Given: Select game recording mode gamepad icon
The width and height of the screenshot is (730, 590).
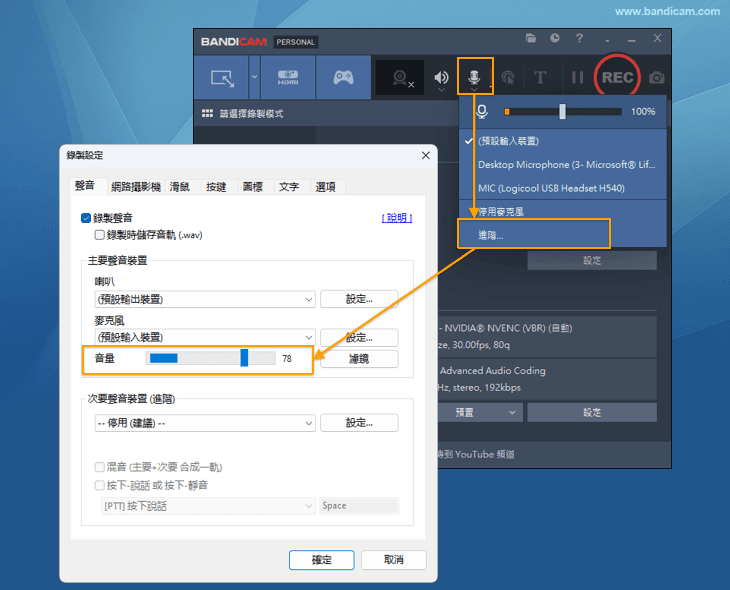Looking at the screenshot, I should tap(343, 77).
